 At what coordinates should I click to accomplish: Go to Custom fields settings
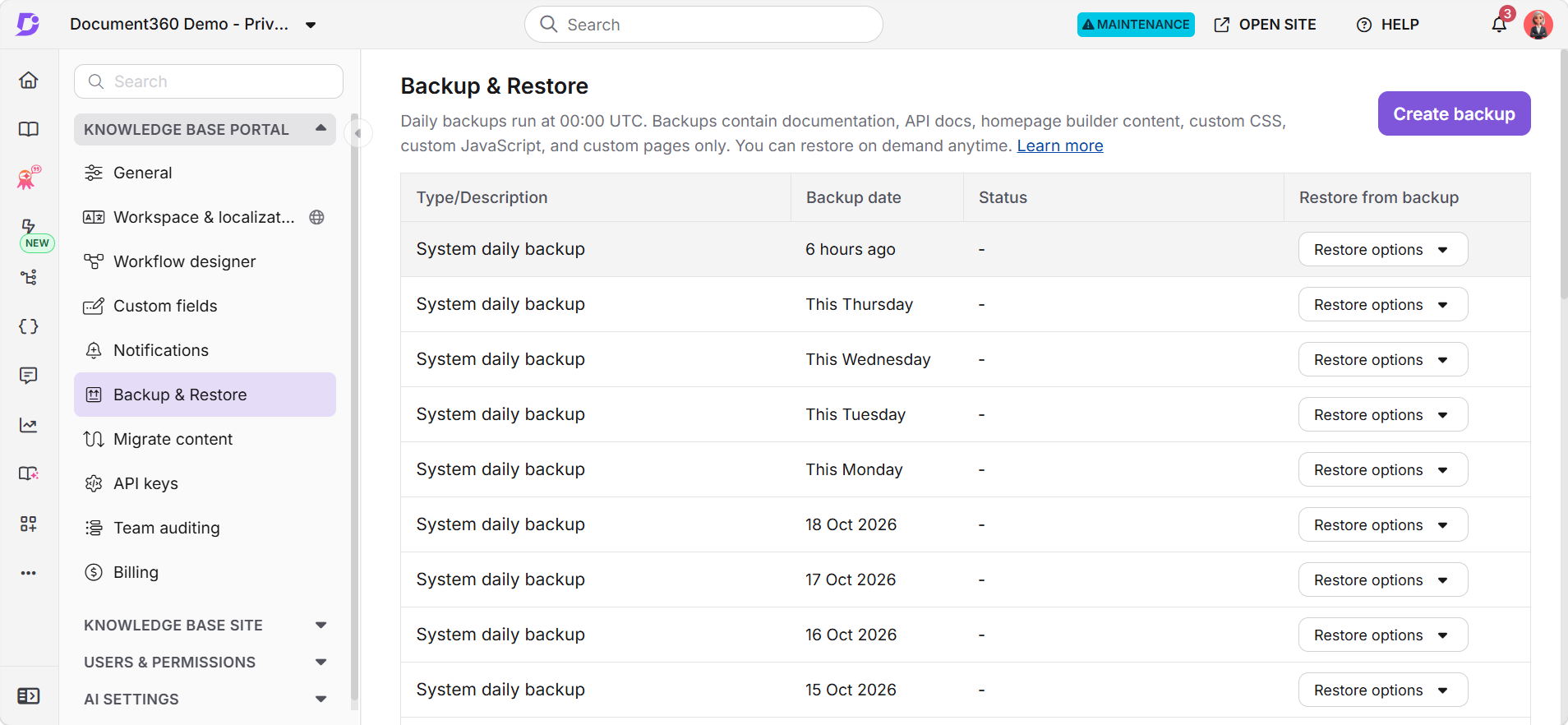point(205,306)
